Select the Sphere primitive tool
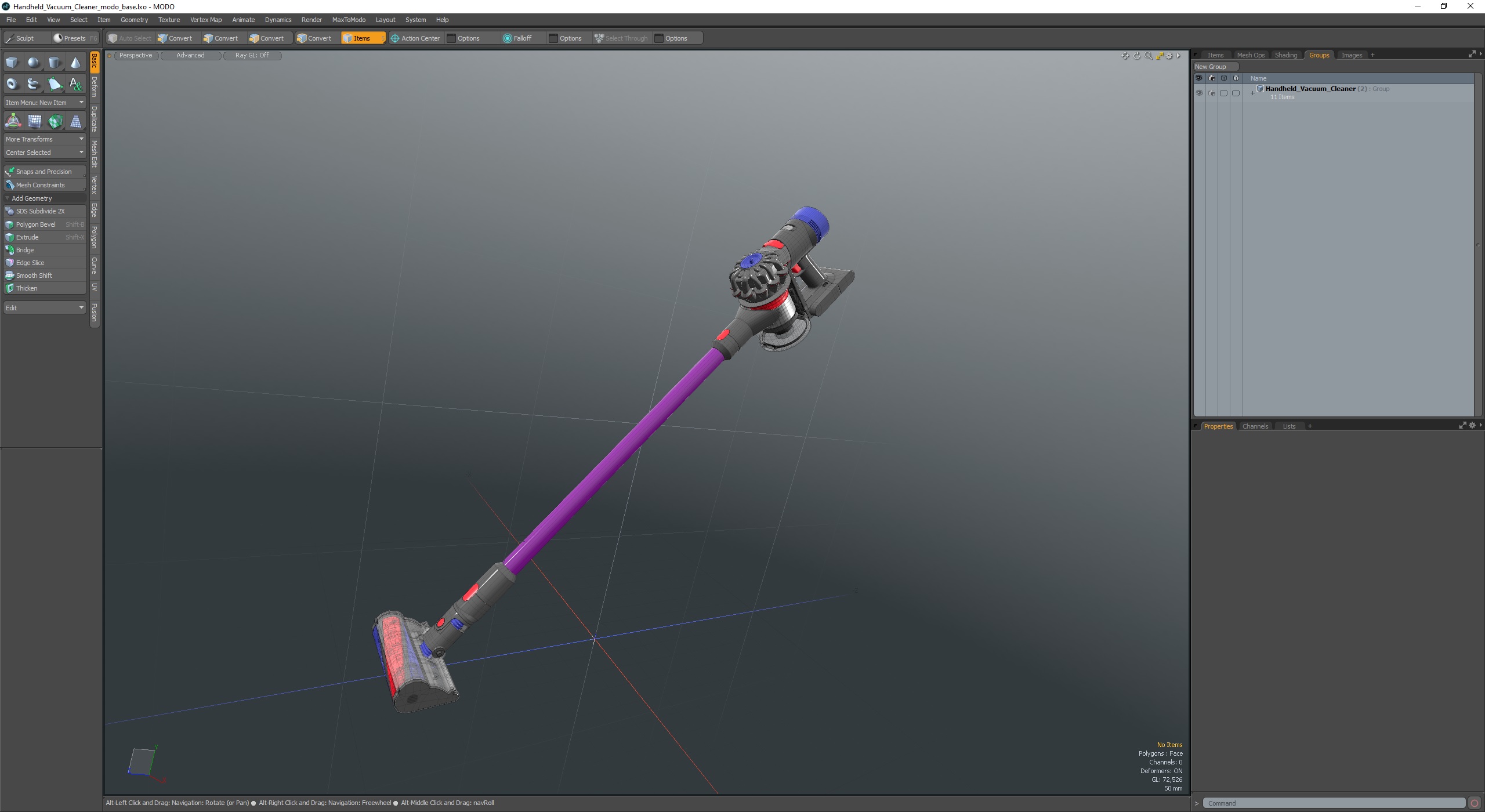 (x=34, y=63)
